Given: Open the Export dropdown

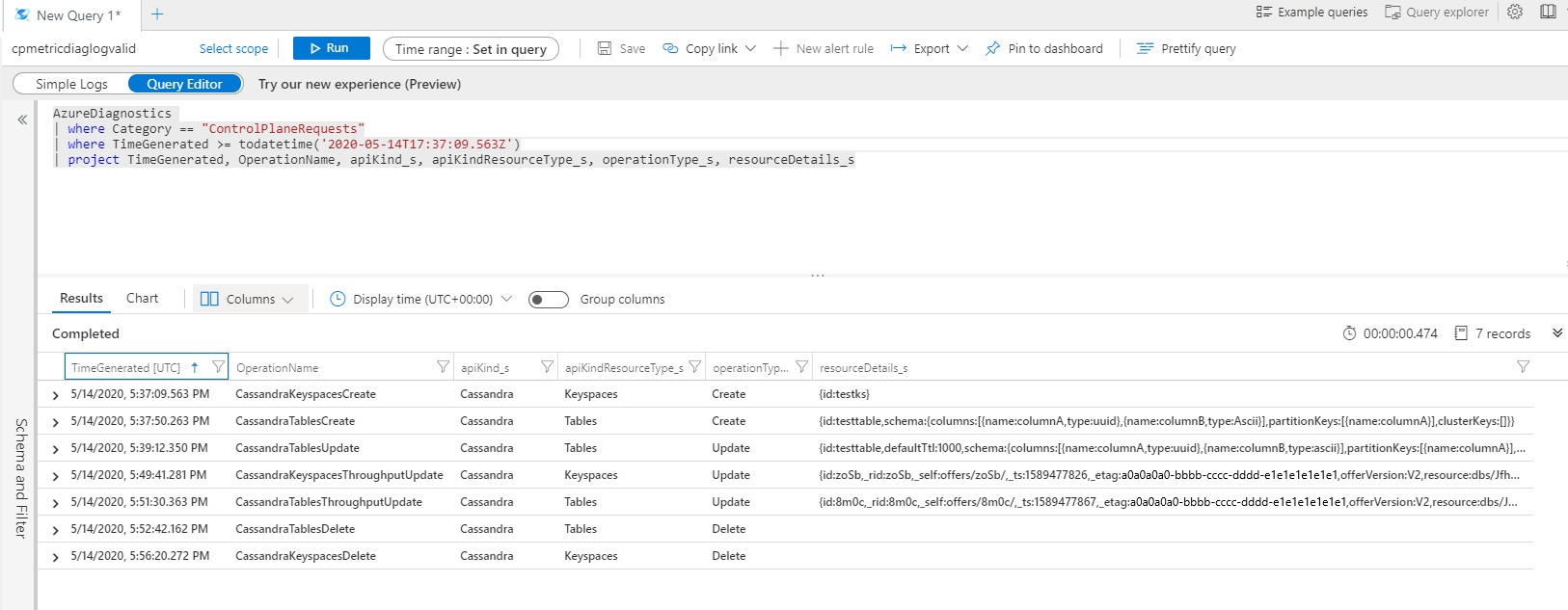Looking at the screenshot, I should pyautogui.click(x=929, y=48).
